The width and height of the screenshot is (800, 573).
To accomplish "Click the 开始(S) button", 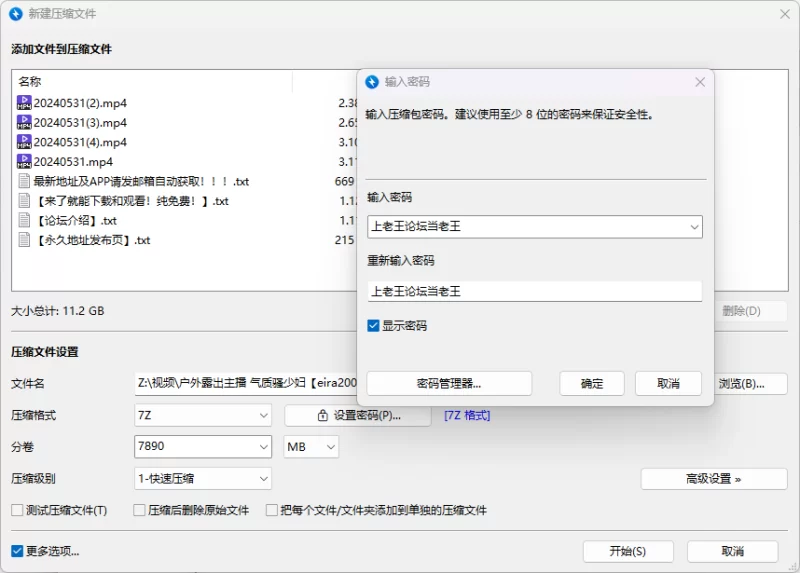I will tap(627, 551).
